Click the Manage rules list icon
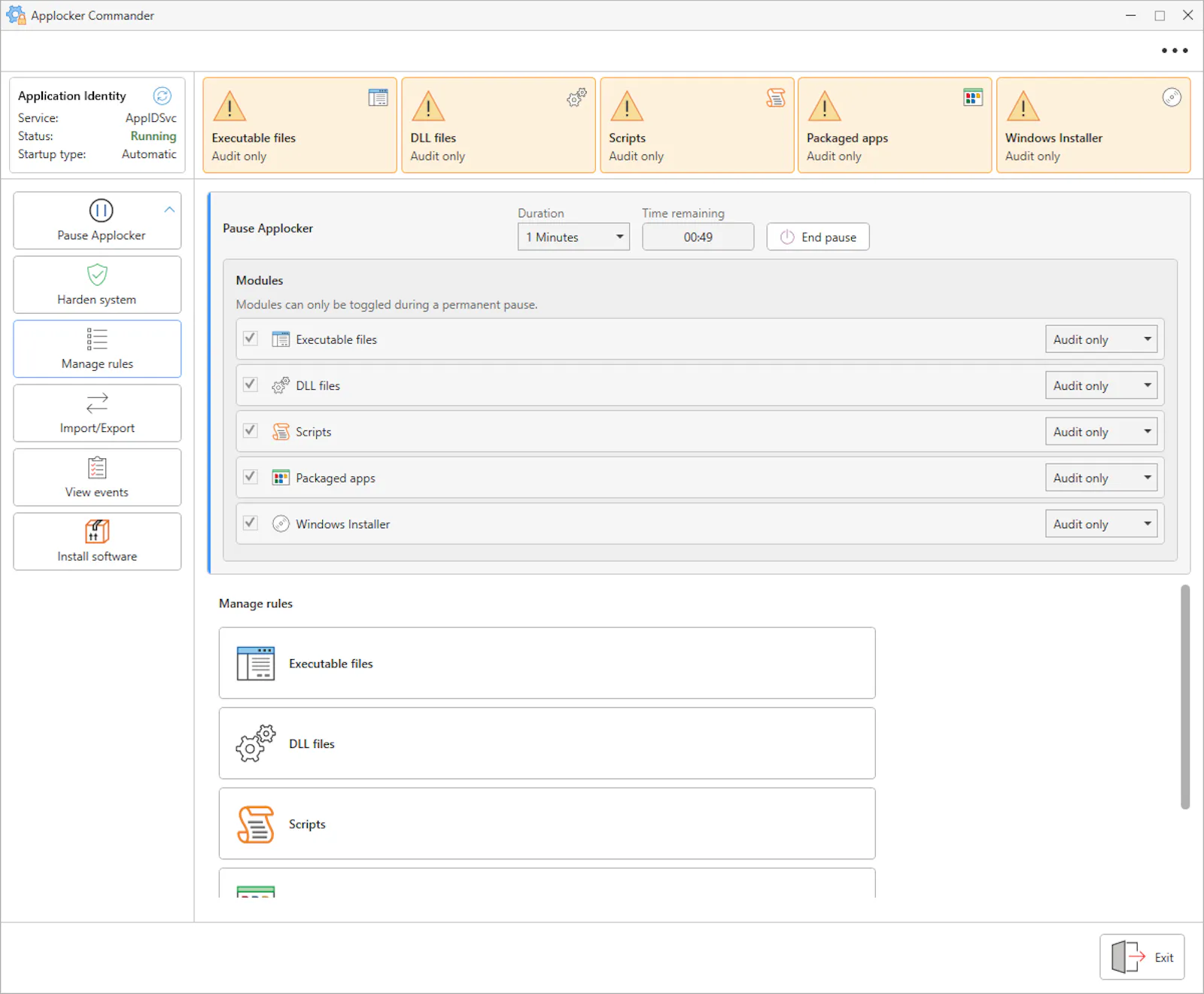 point(97,339)
